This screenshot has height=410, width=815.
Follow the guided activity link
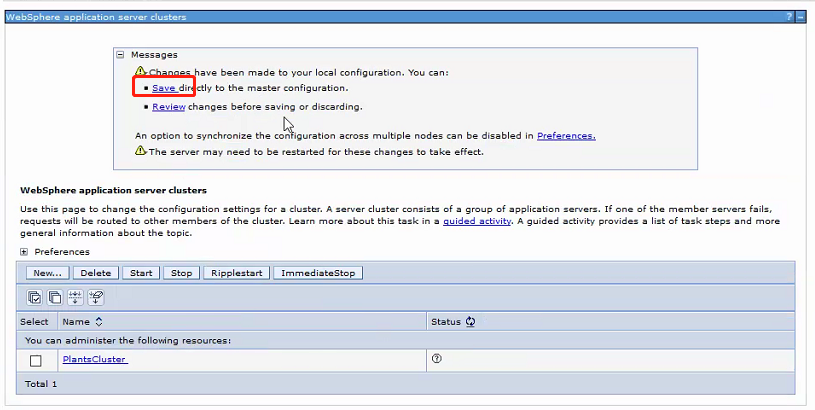[477, 221]
